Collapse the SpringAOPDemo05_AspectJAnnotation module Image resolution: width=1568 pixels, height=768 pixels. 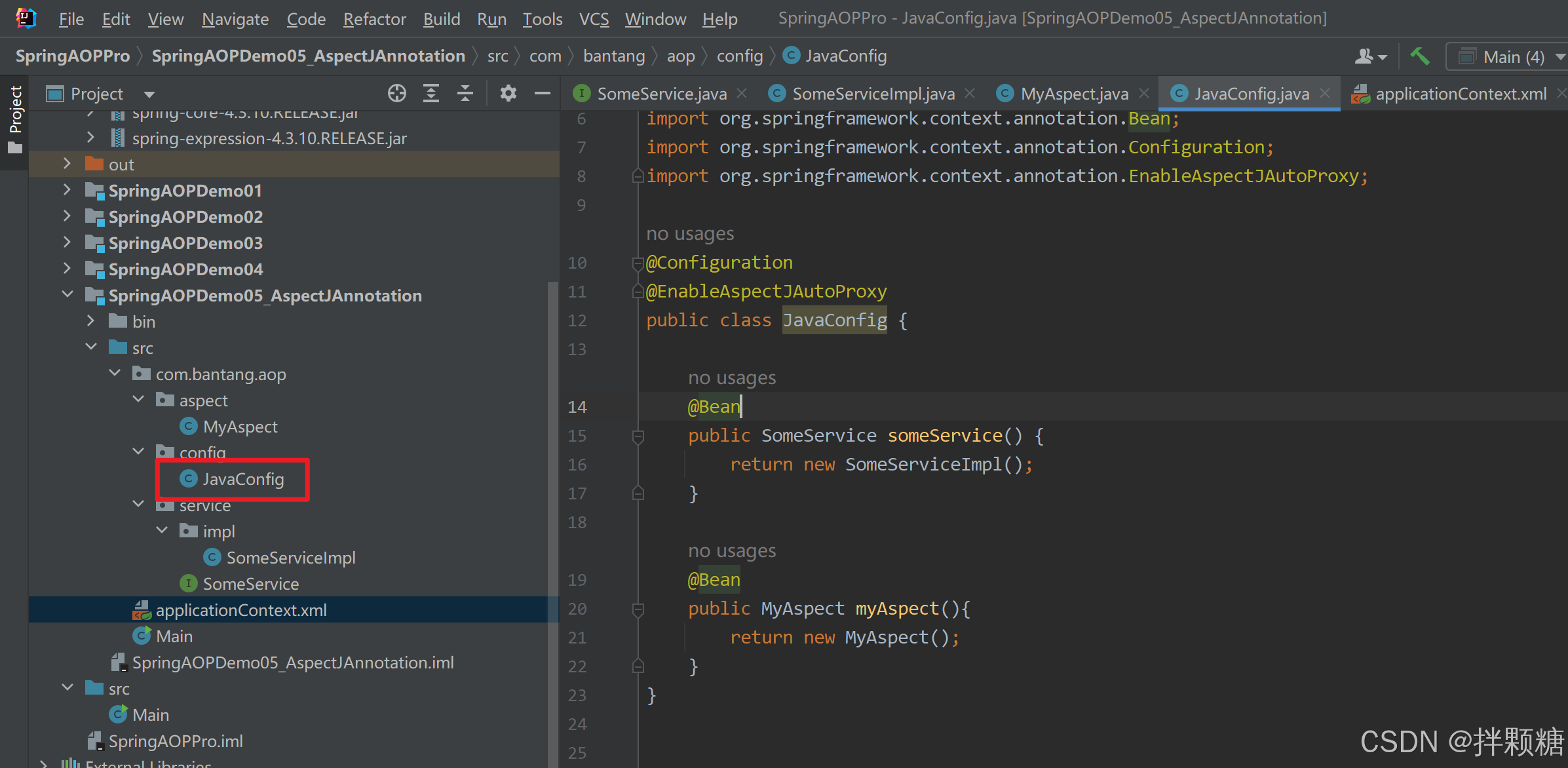(x=67, y=296)
